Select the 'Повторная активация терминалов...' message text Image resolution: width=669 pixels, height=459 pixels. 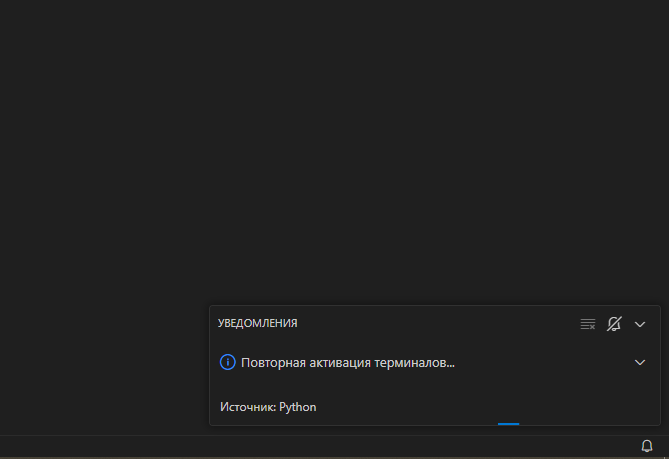coord(348,363)
